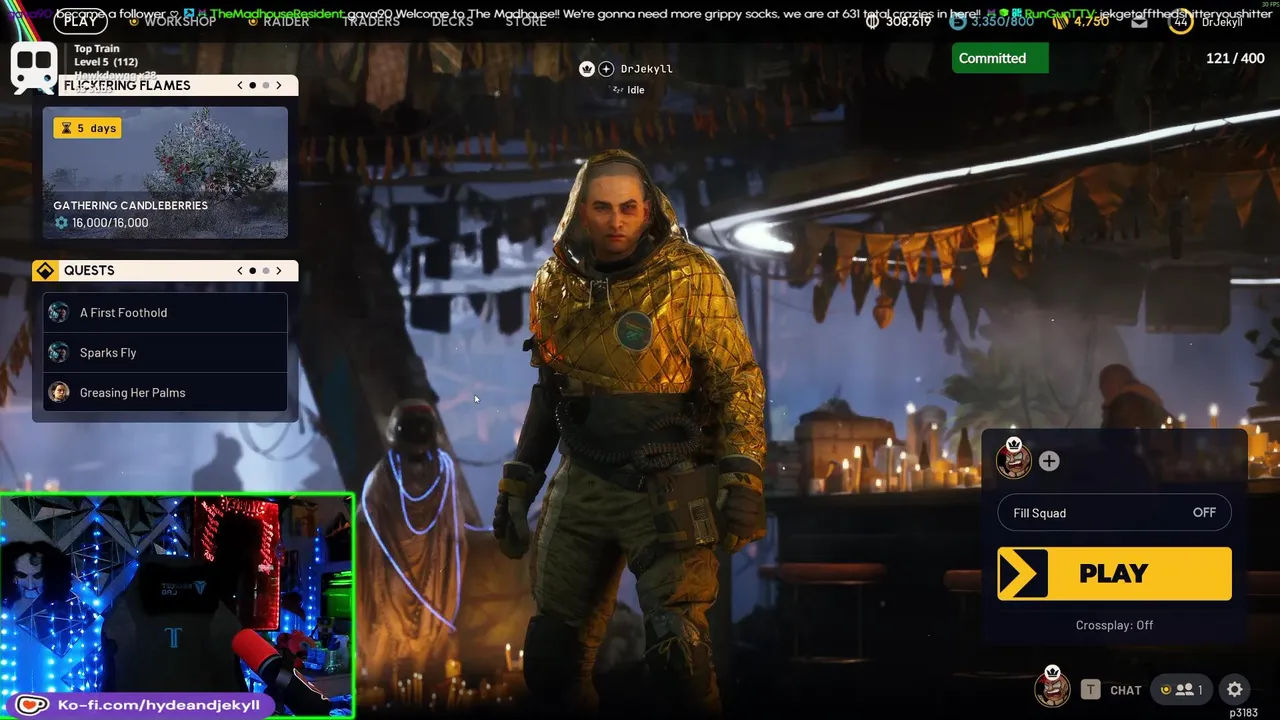Open the Greasing Her Palms quest
1280x720 pixels.
coord(165,392)
